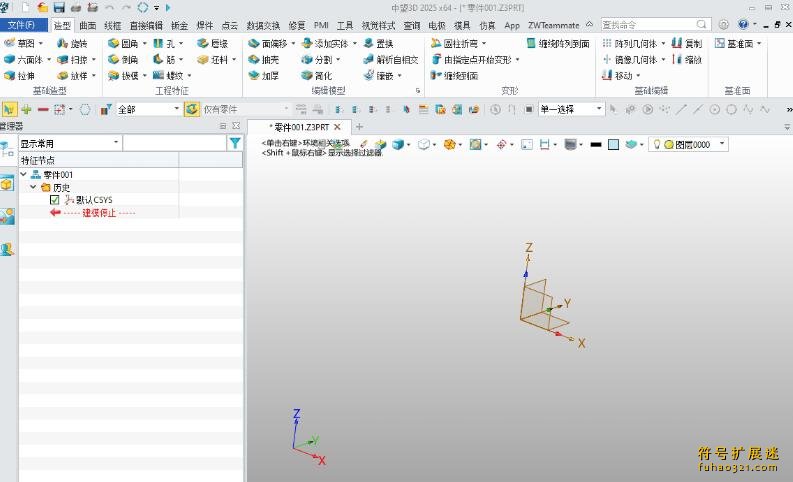Expand the quick access toolbar arrow
793x482 pixels.
[x=157, y=8]
